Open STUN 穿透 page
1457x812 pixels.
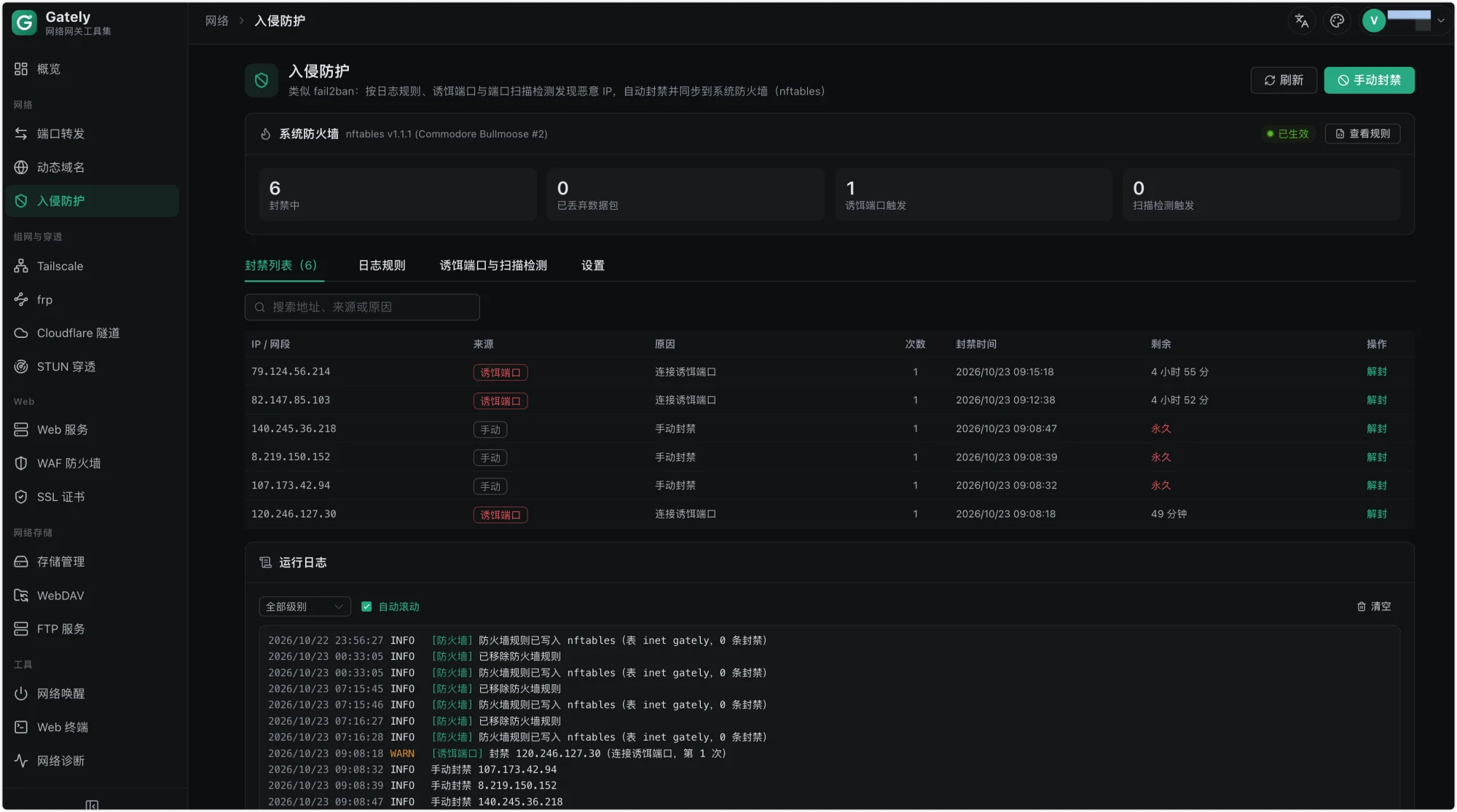coord(92,367)
